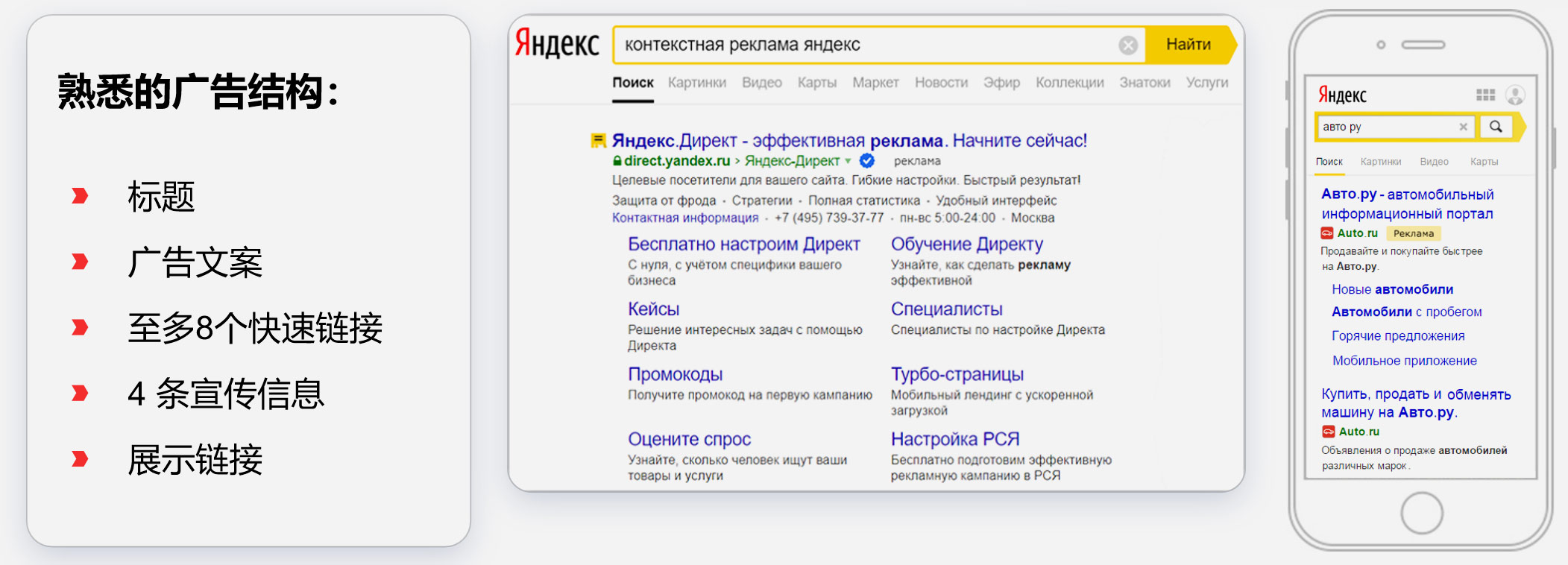This screenshot has height=565, width=1568.
Task: Click the yellow Найти search button
Action: pos(1190,45)
